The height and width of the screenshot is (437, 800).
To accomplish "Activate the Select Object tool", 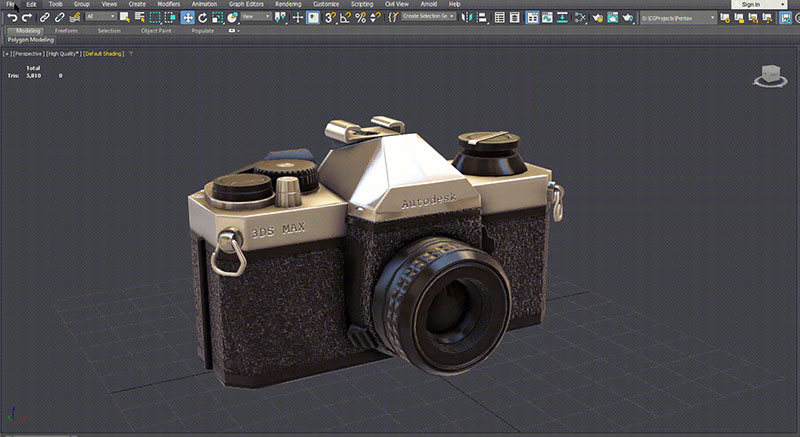I will (124, 18).
